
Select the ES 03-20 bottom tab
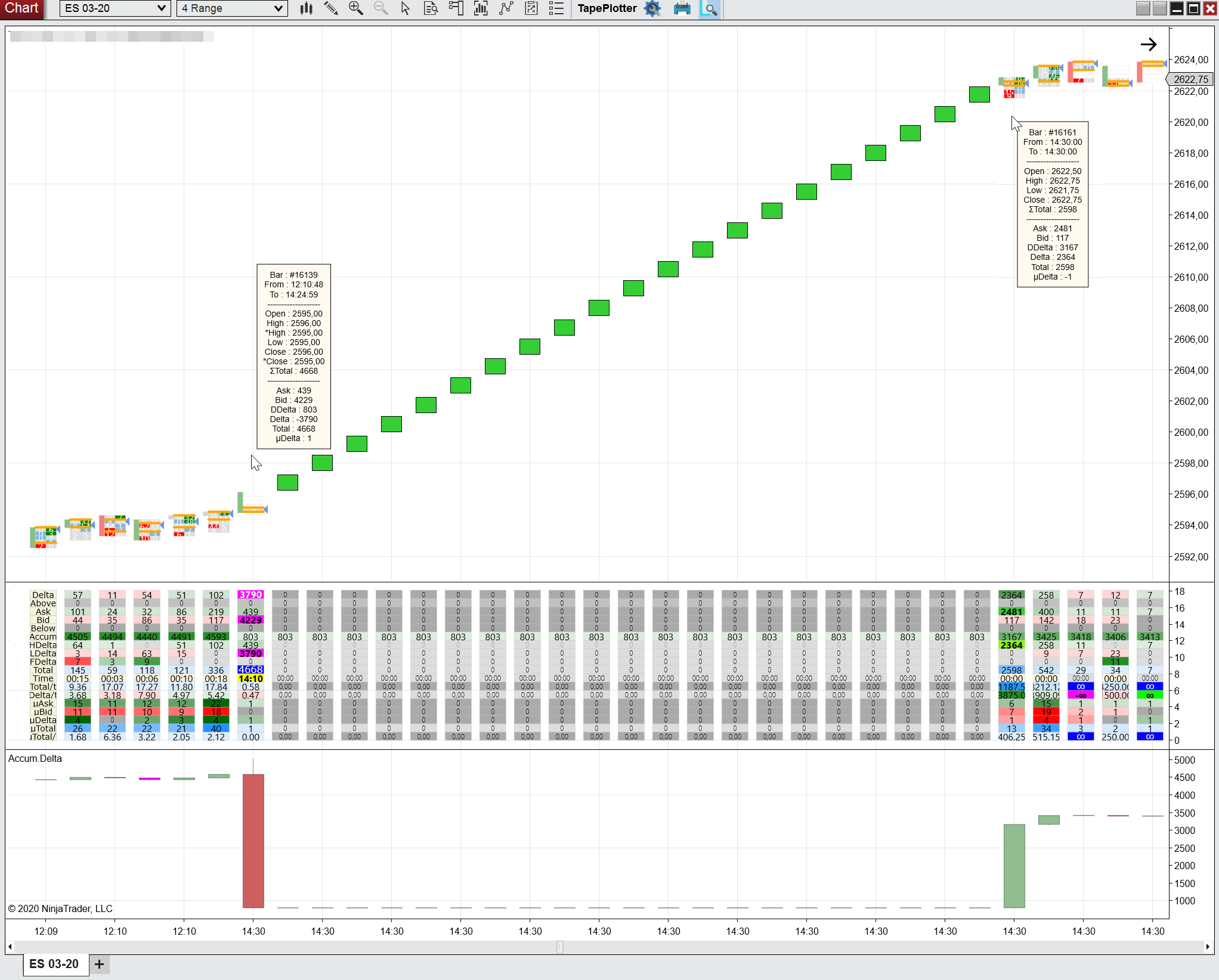(x=54, y=964)
